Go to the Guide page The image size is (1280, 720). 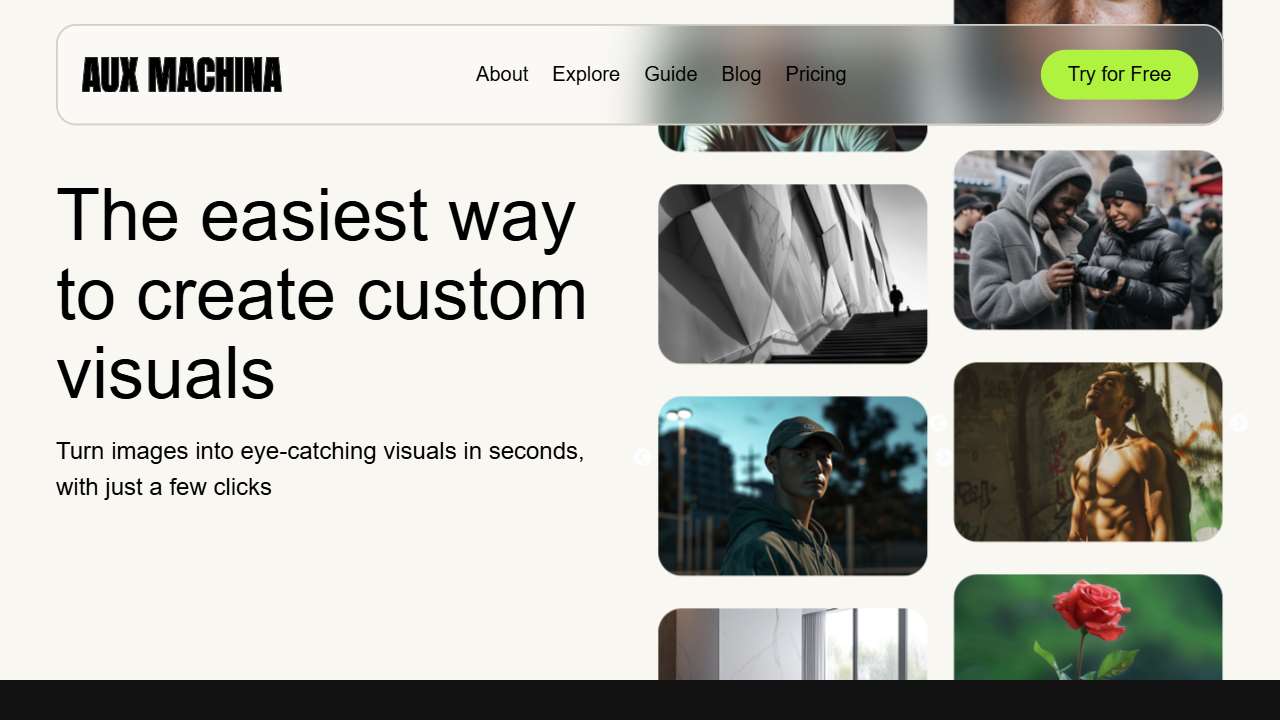[x=671, y=74]
